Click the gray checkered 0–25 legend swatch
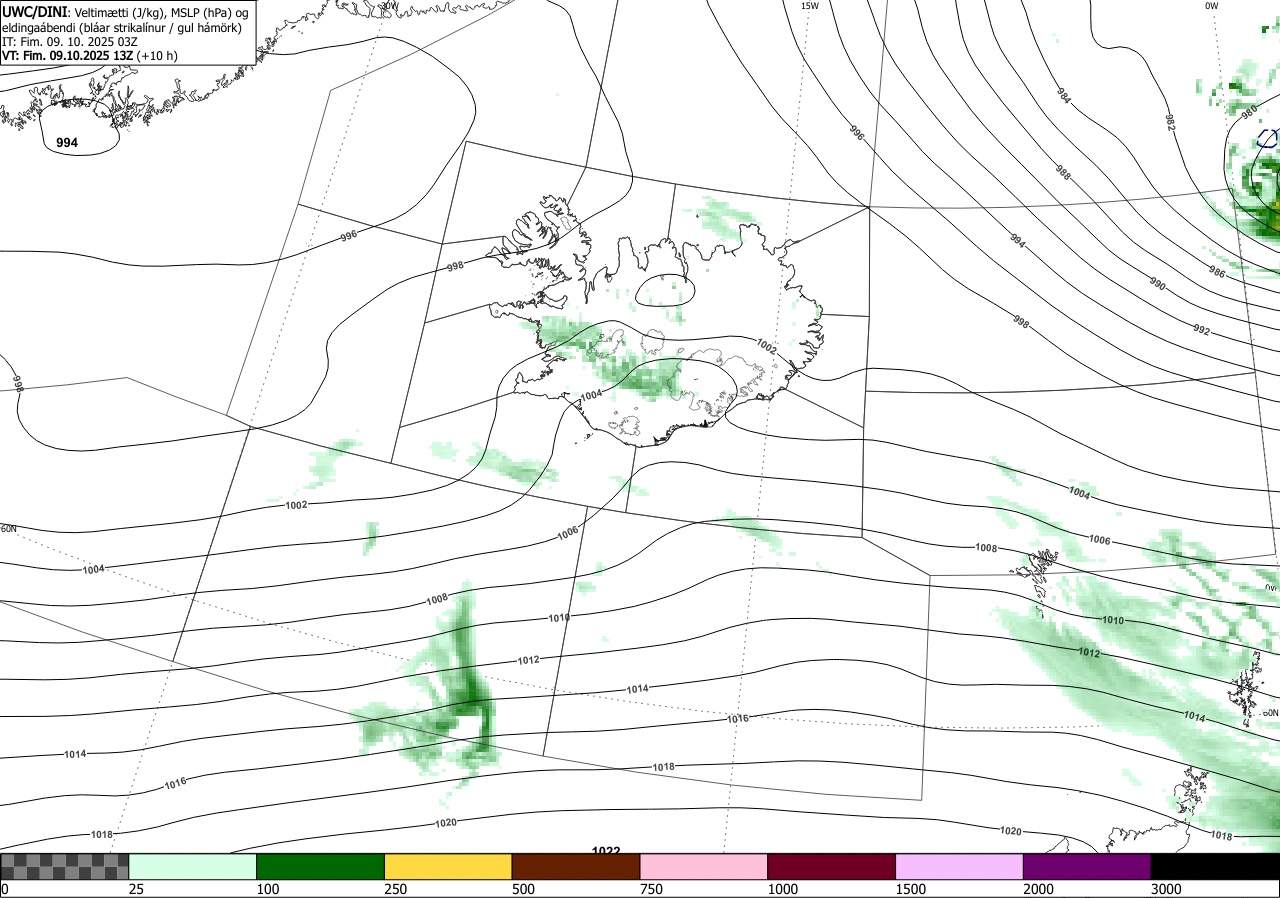 pyautogui.click(x=65, y=866)
